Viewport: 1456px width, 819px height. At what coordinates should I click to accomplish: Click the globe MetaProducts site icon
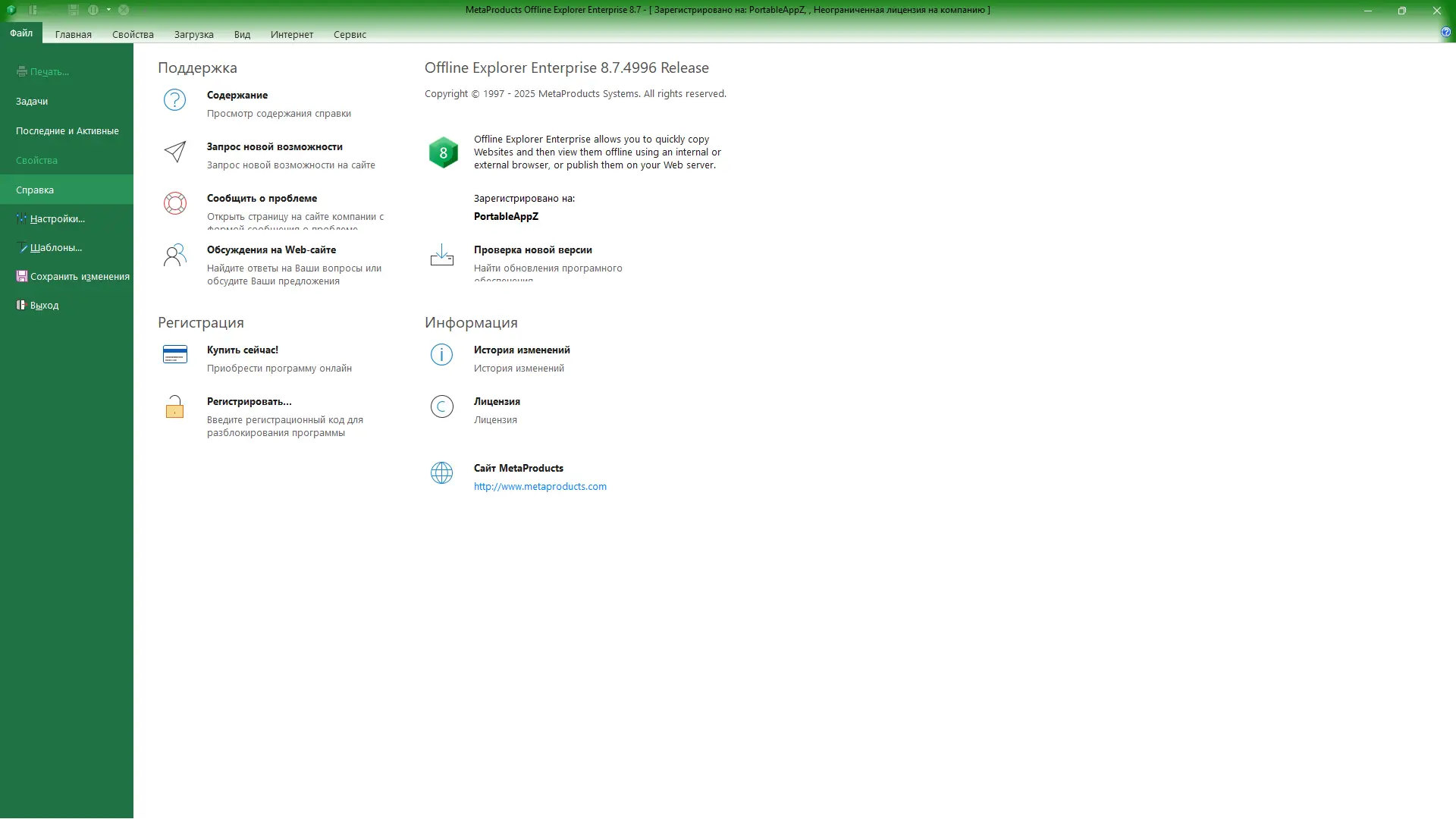click(441, 473)
